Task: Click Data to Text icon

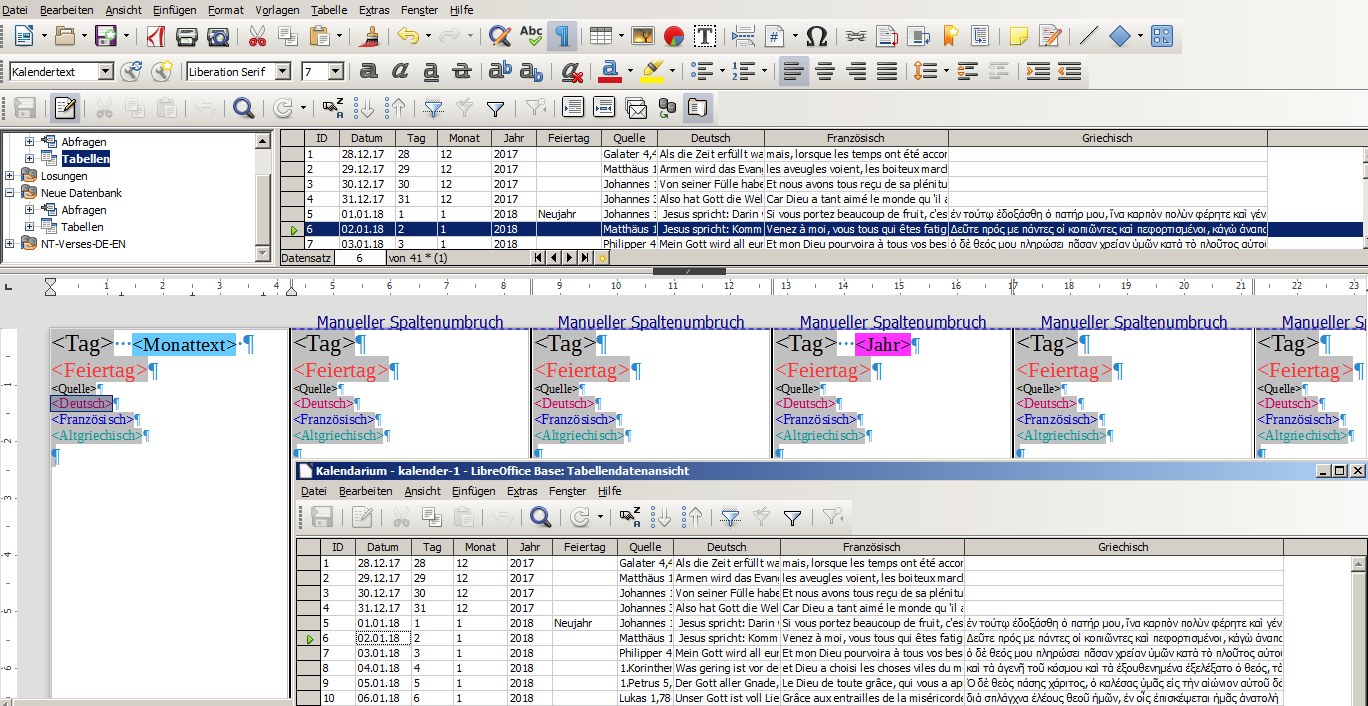Action: click(x=573, y=107)
